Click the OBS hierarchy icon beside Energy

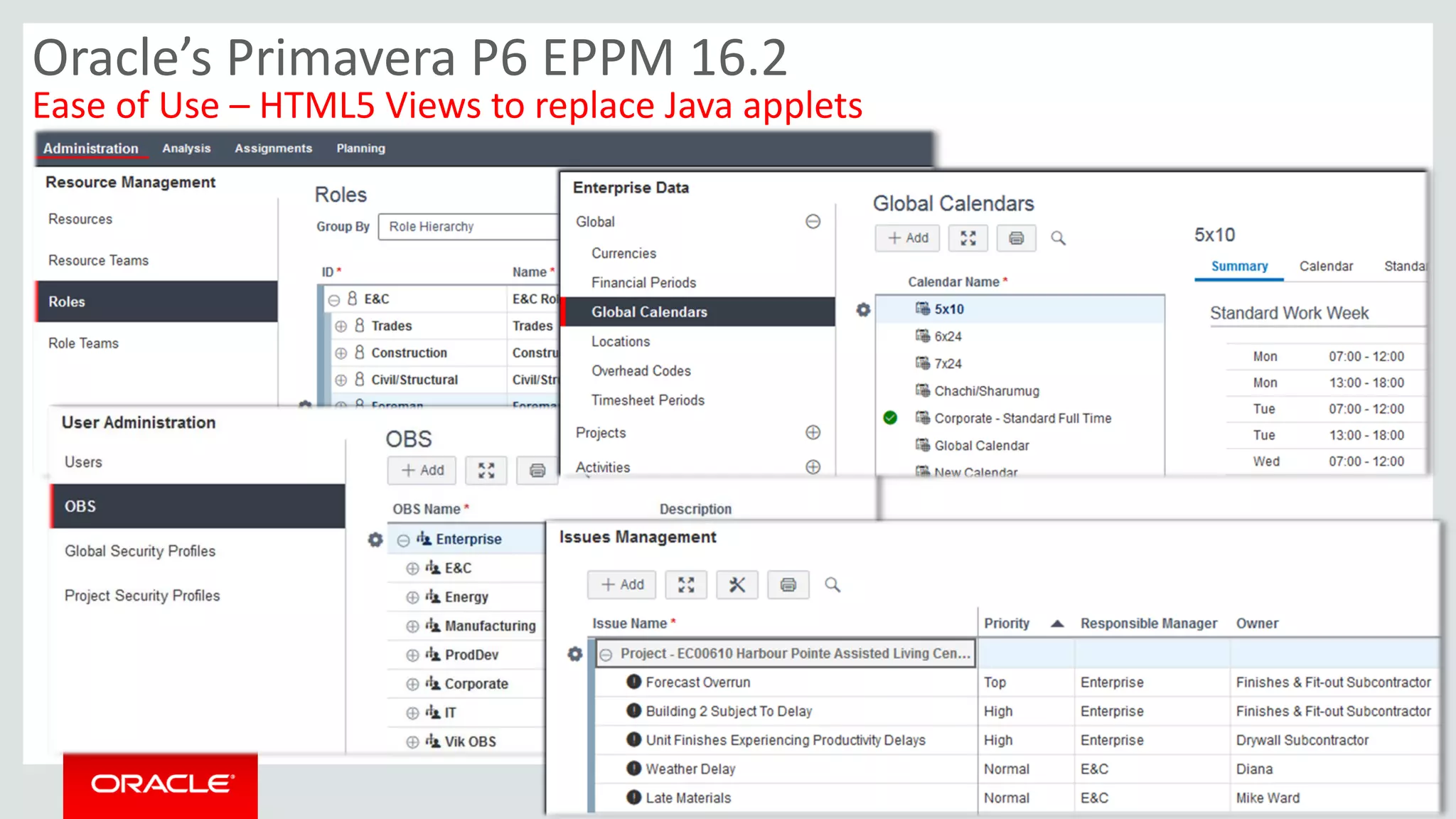pos(433,596)
